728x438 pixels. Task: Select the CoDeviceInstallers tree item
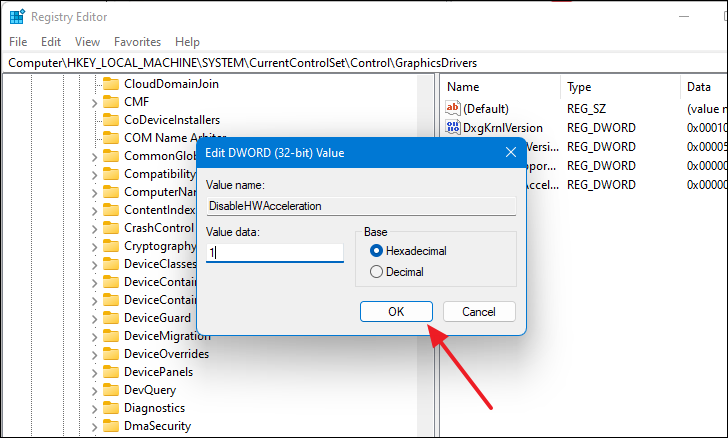click(x=172, y=120)
